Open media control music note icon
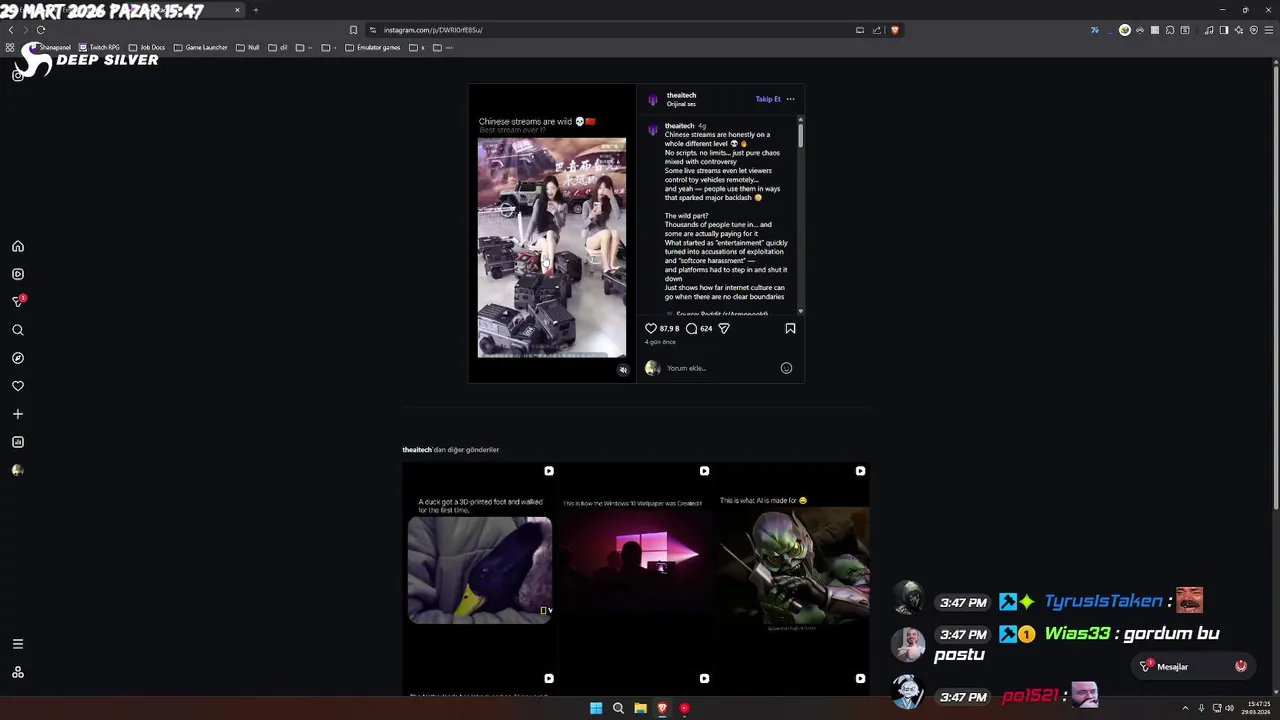The width and height of the screenshot is (1280, 720). [x=1208, y=30]
